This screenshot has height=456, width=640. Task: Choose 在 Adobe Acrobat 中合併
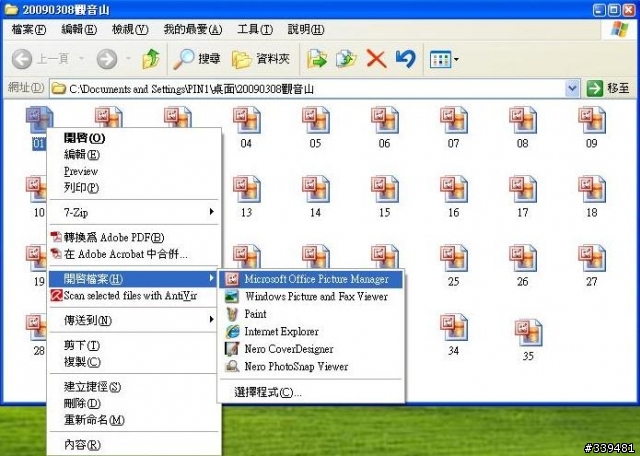click(135, 254)
